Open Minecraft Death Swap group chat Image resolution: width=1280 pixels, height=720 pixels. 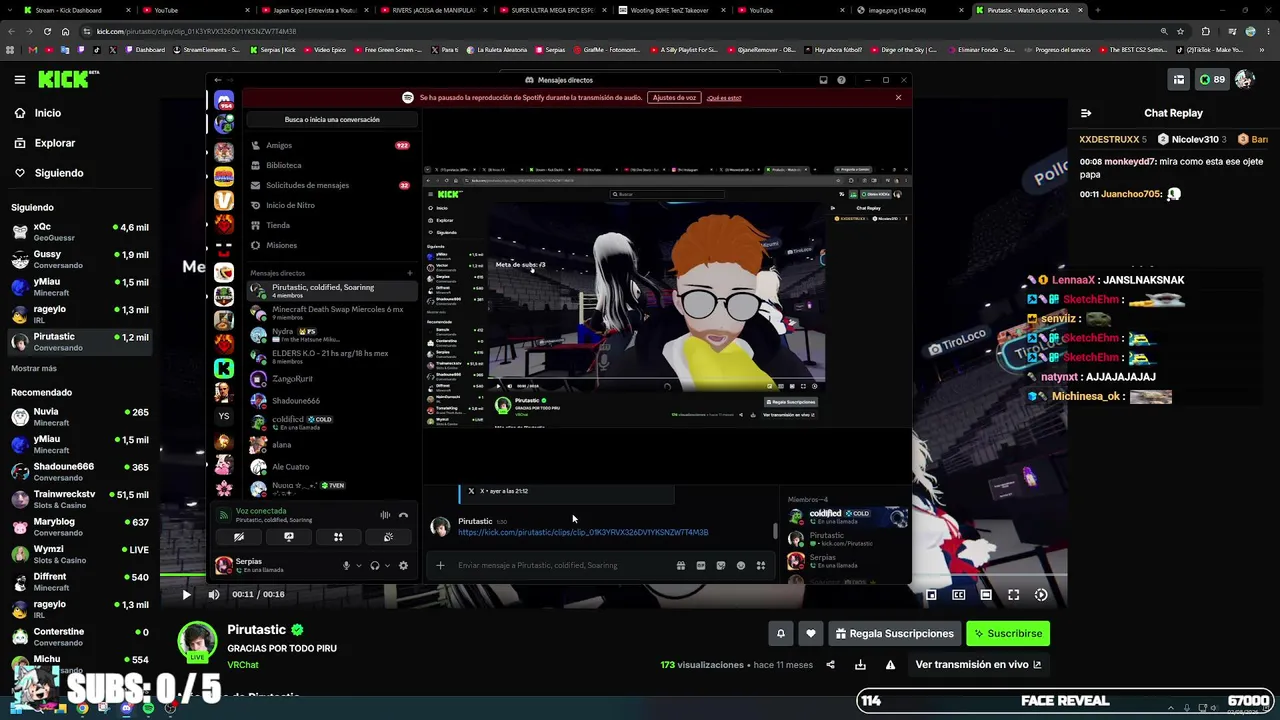[x=332, y=313]
